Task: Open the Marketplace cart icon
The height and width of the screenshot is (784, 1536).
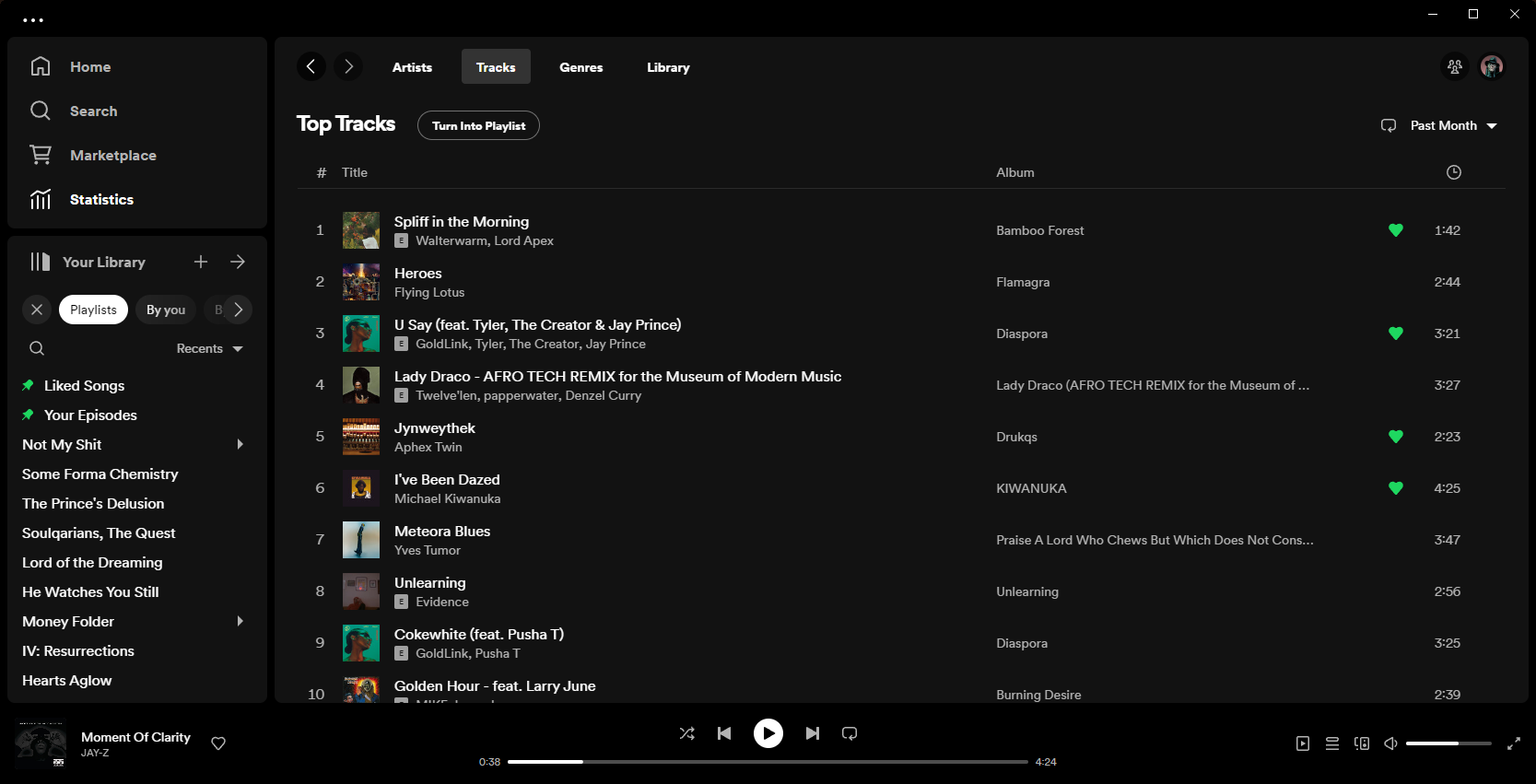Action: [x=41, y=155]
